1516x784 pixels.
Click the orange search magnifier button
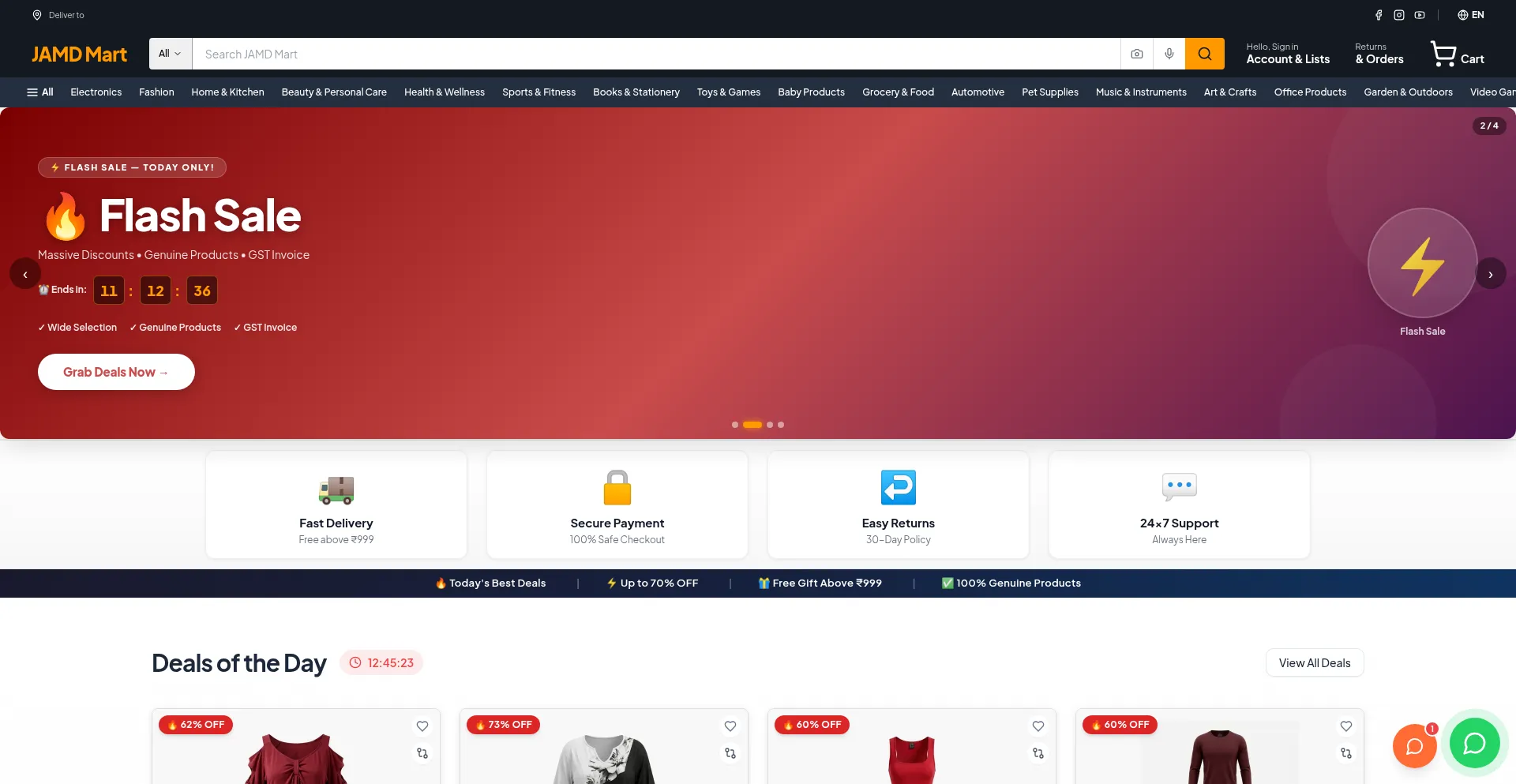pos(1205,54)
